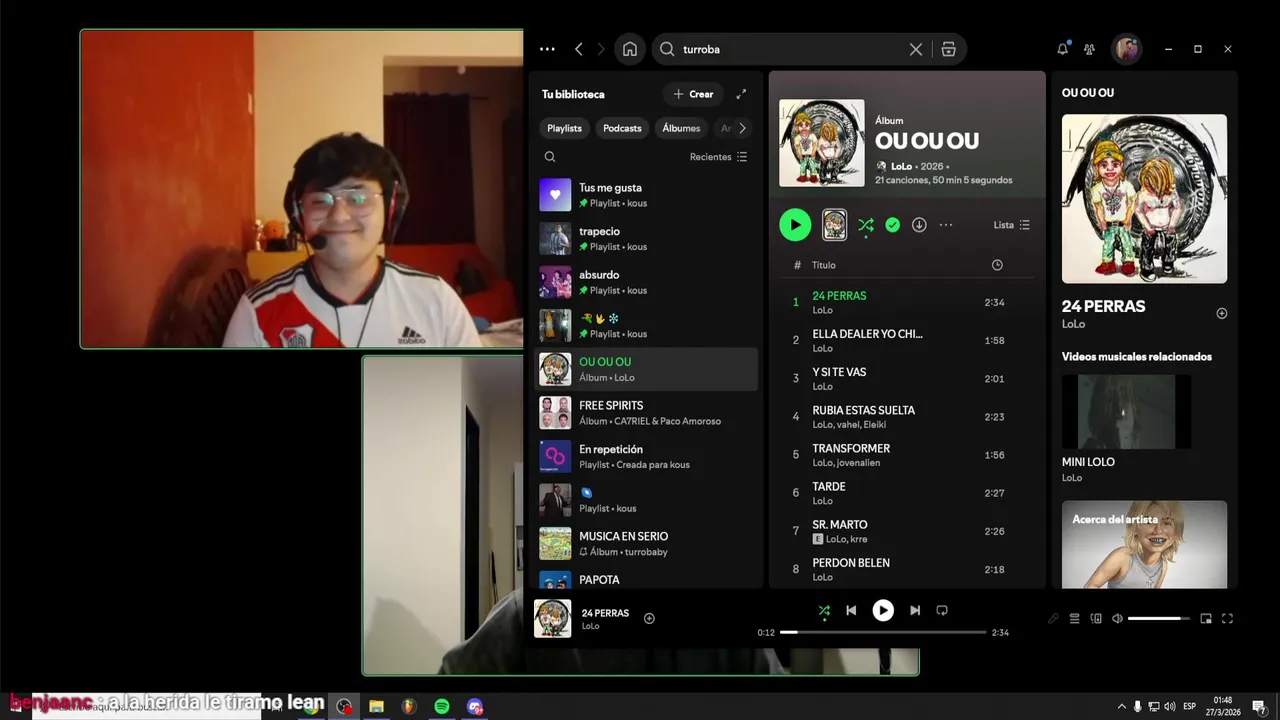1280x720 pixels.
Task: Play the OU OU OU album
Action: click(x=795, y=225)
